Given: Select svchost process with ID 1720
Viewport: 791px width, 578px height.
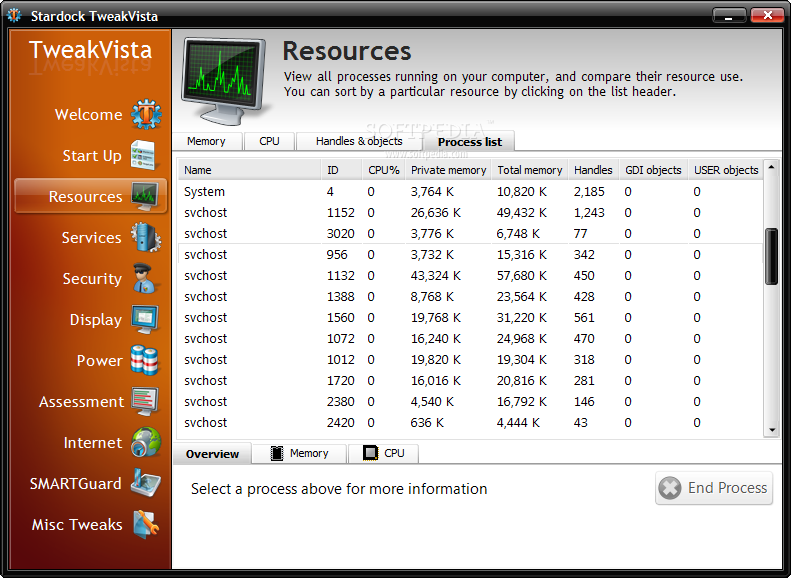Looking at the screenshot, I should pos(470,381).
